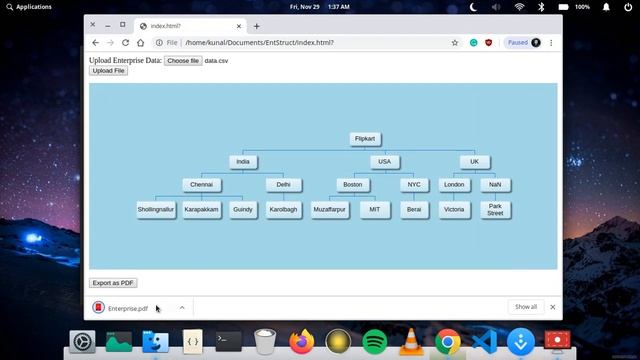640x360 pixels.
Task: Select the Guindy node
Action: pyautogui.click(x=243, y=209)
